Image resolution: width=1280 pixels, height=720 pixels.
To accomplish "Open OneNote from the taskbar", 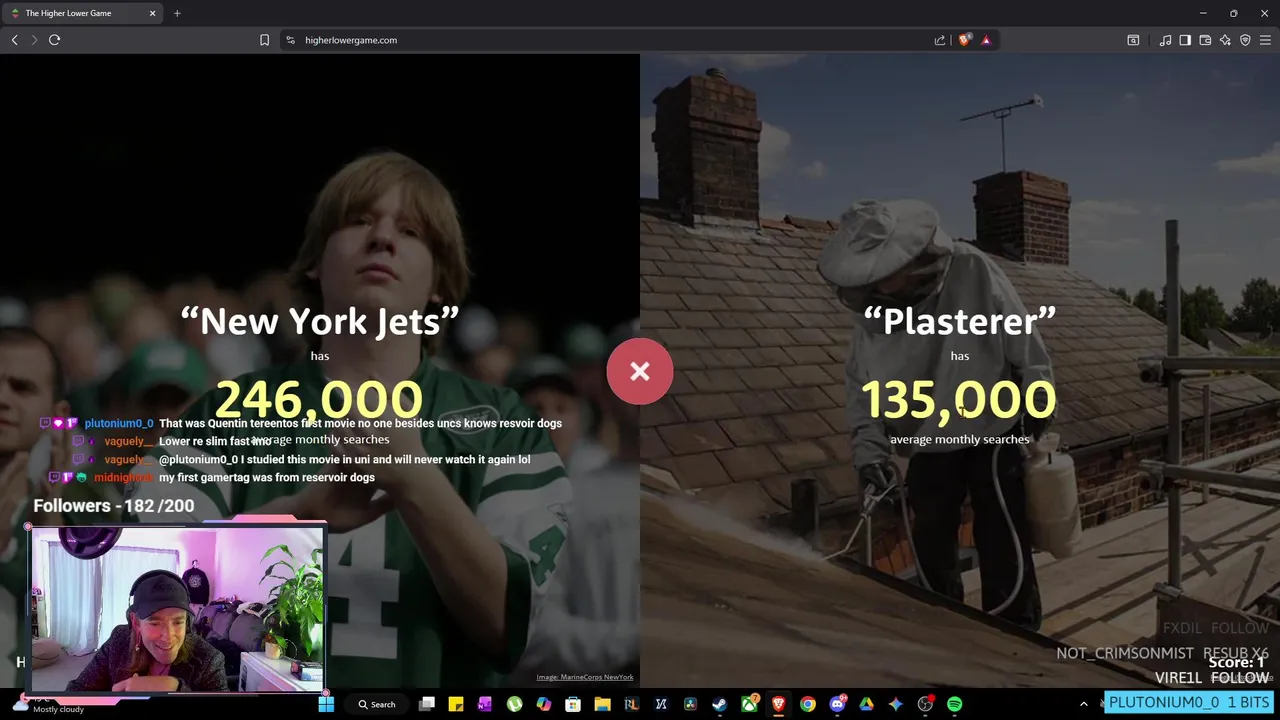I will [485, 704].
